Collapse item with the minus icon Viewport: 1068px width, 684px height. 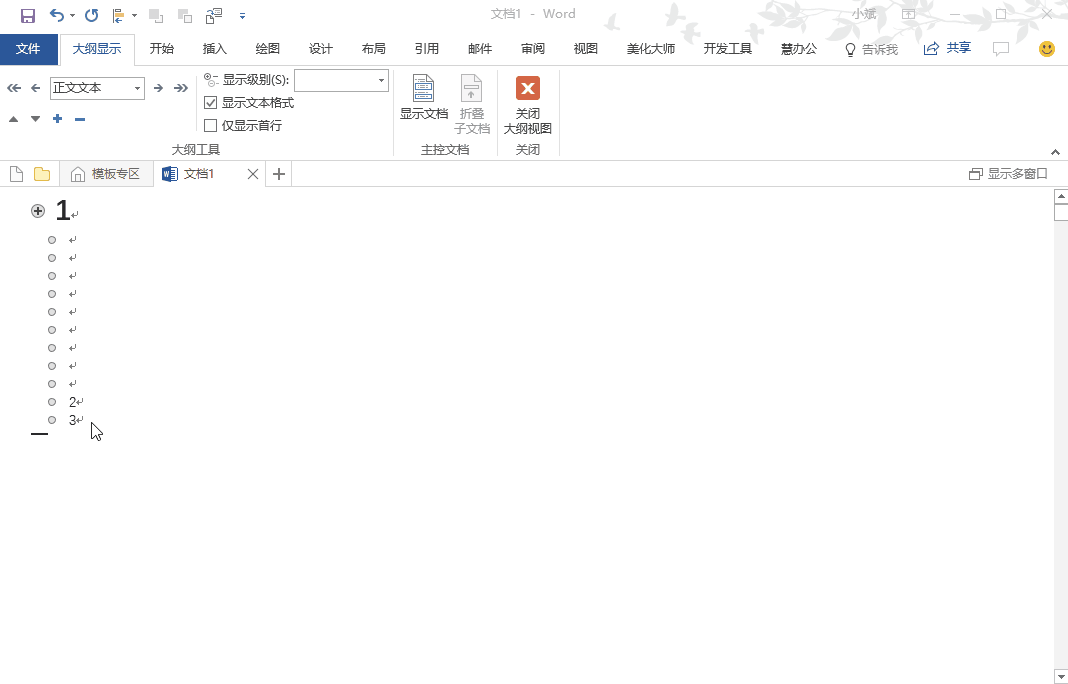pos(80,119)
